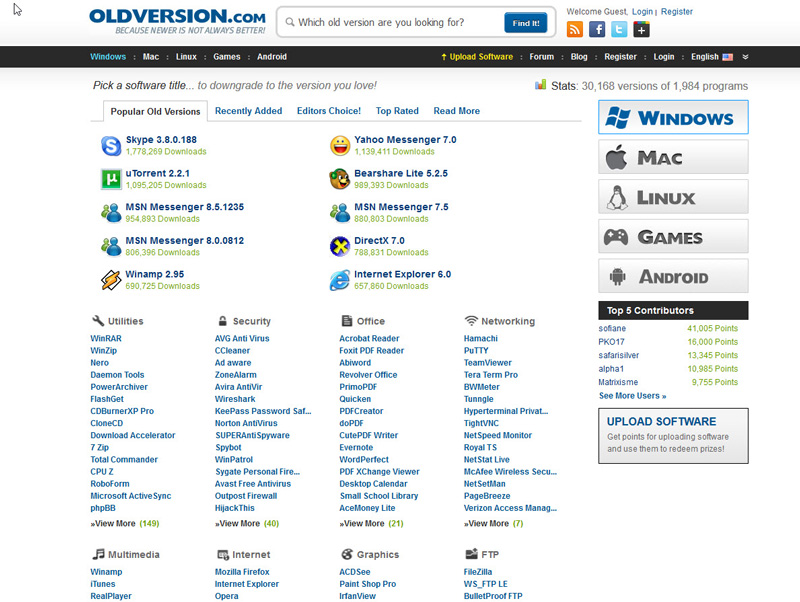The image size is (800, 602).
Task: Click the Security padlock icon
Action: [x=222, y=321]
